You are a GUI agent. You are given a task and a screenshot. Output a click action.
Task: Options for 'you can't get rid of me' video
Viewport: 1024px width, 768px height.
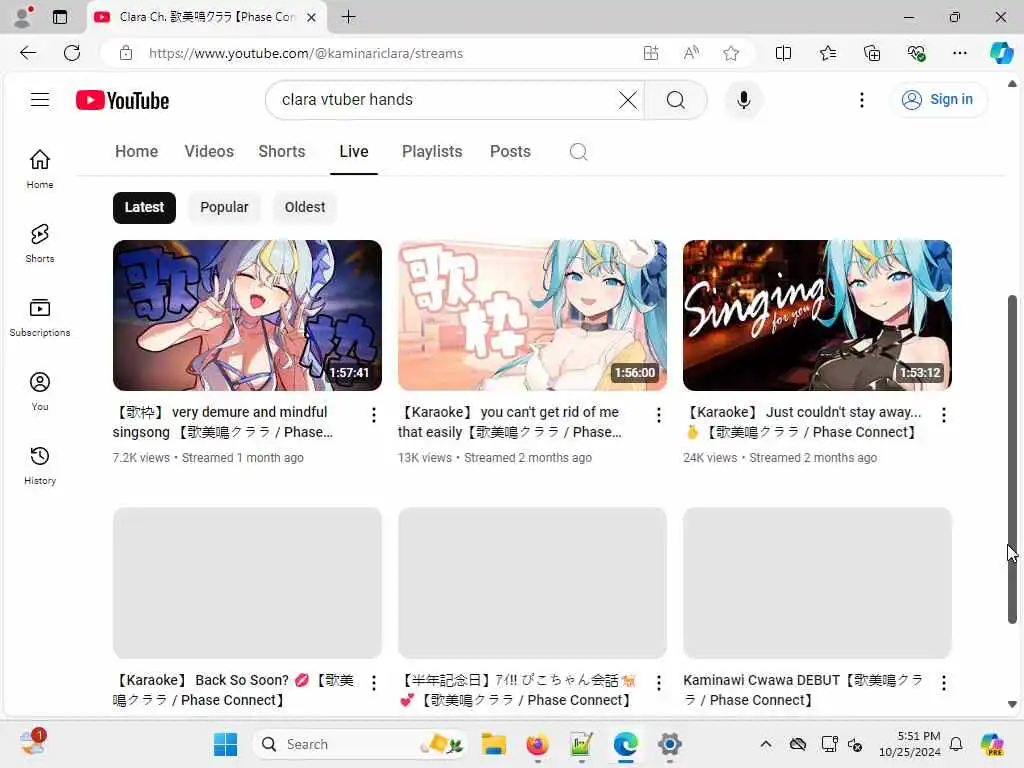coord(658,415)
